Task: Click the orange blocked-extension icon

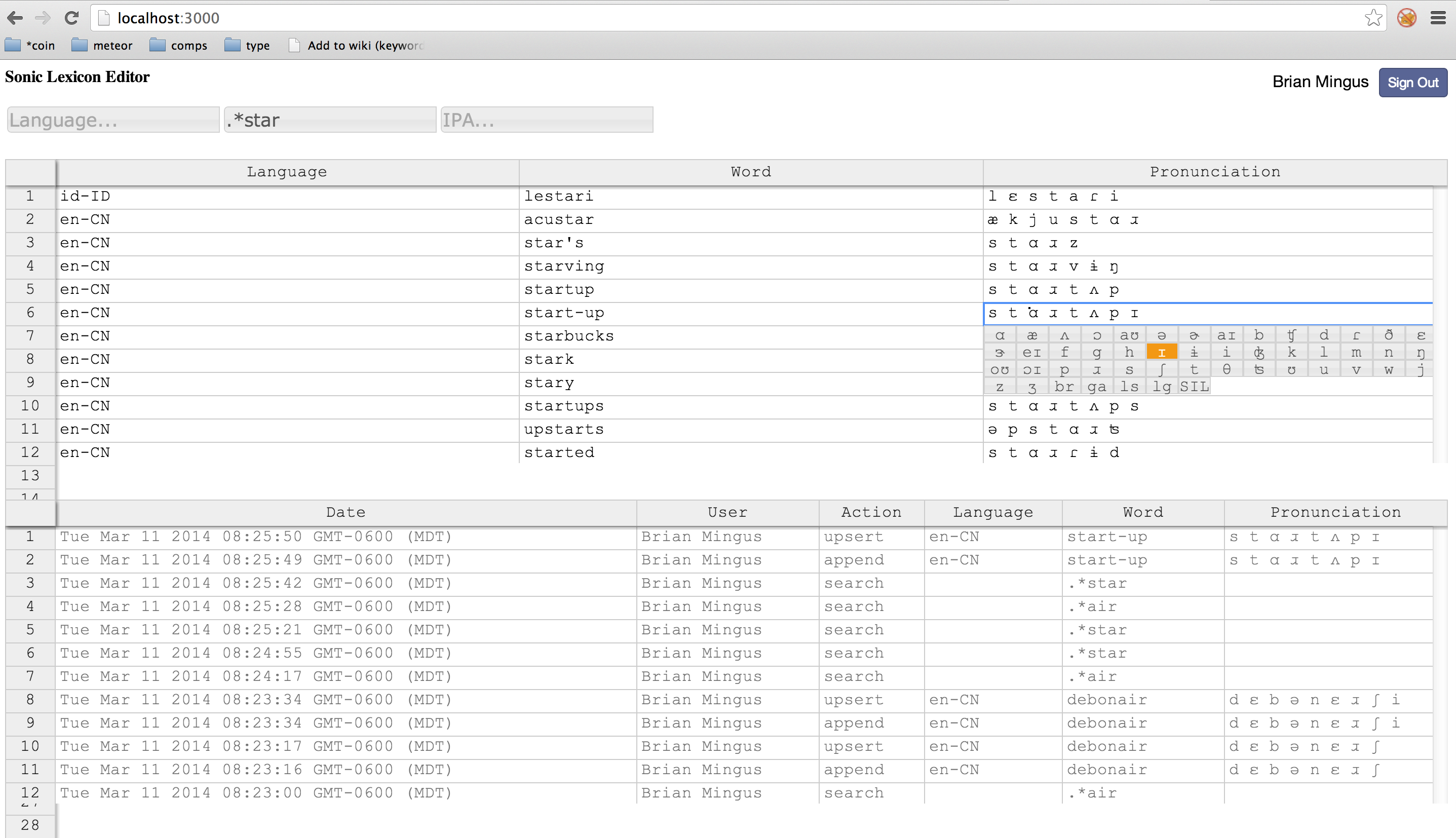Action: 1406,18
